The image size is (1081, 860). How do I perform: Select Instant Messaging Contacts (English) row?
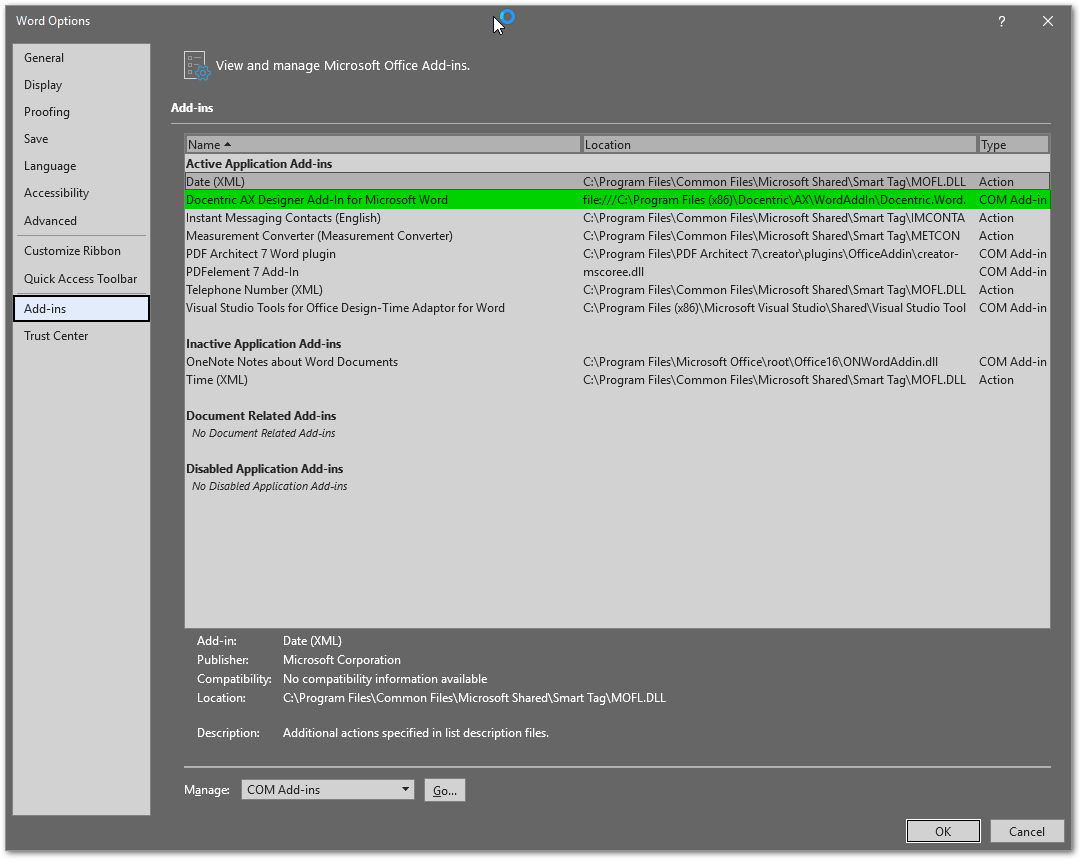(x=617, y=218)
